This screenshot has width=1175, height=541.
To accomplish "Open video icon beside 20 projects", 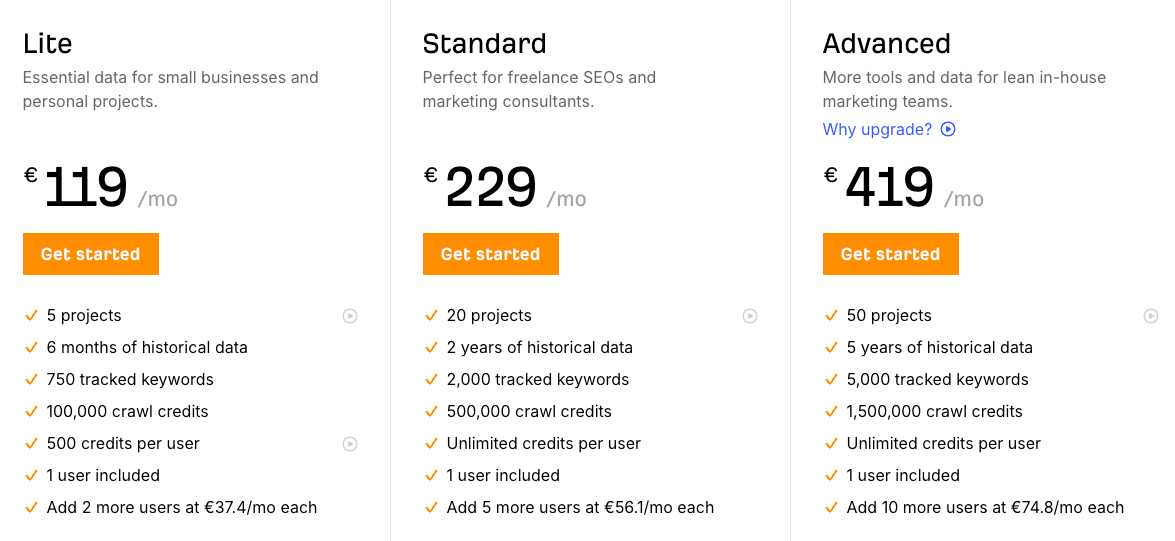I will [750, 316].
